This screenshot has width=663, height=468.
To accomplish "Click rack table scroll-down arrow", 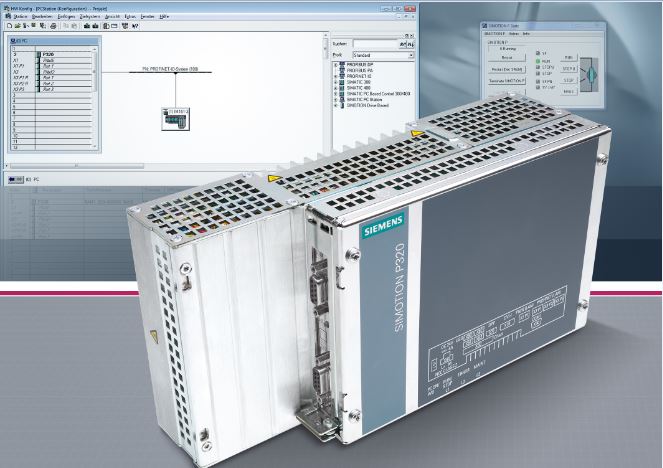I will pos(95,146).
